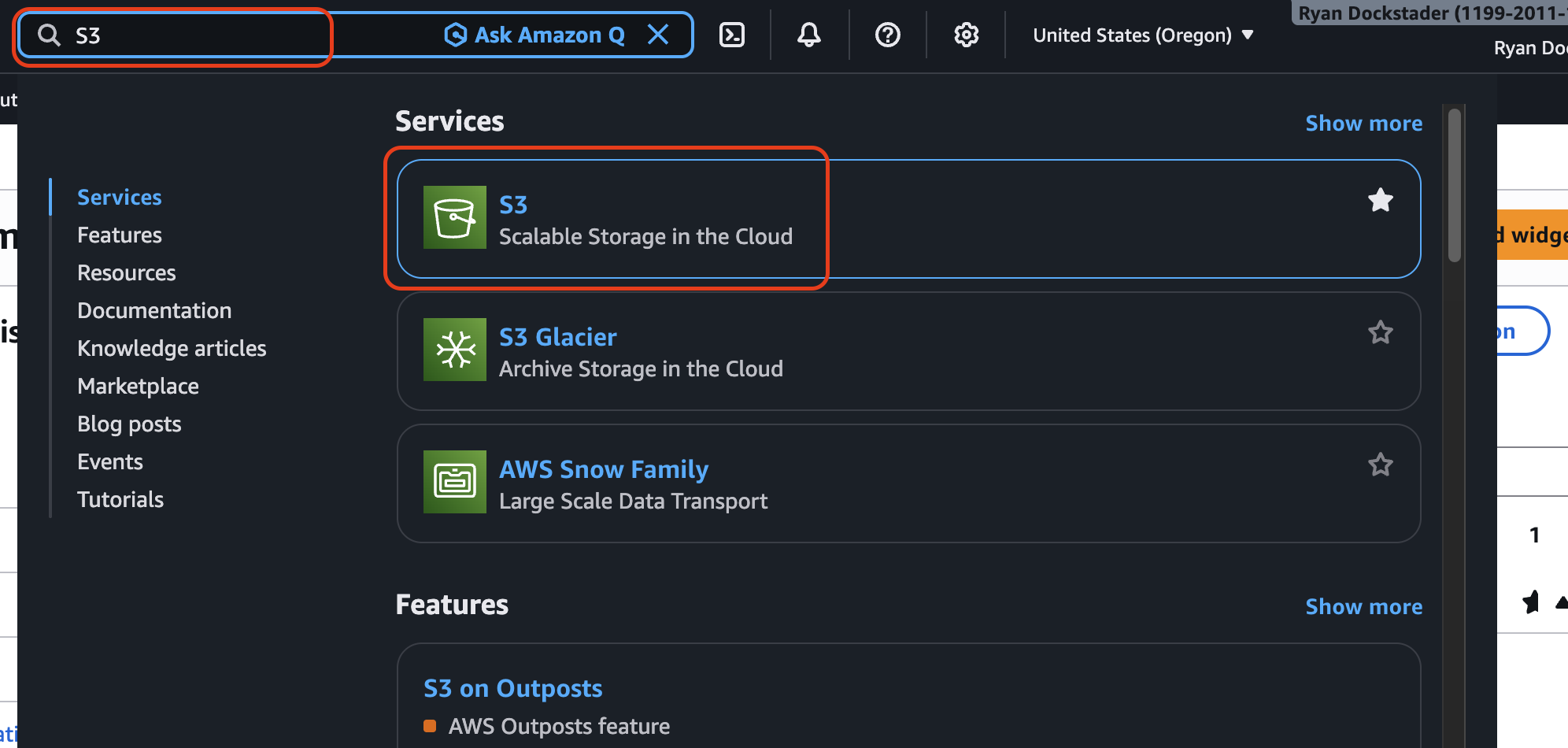Select the Features filter in sidebar

click(120, 235)
